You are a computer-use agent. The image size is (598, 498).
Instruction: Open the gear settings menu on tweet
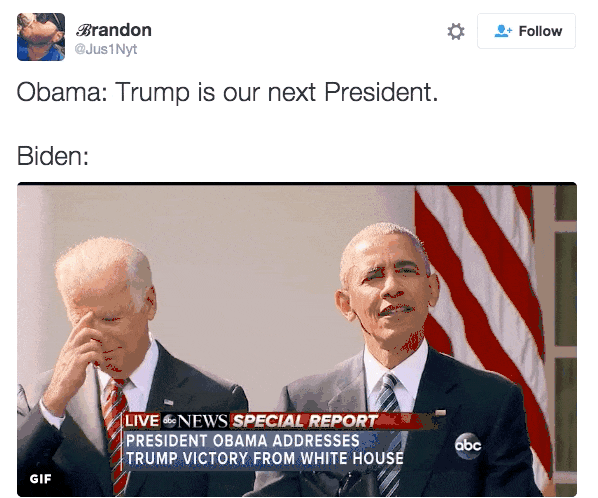pos(456,31)
